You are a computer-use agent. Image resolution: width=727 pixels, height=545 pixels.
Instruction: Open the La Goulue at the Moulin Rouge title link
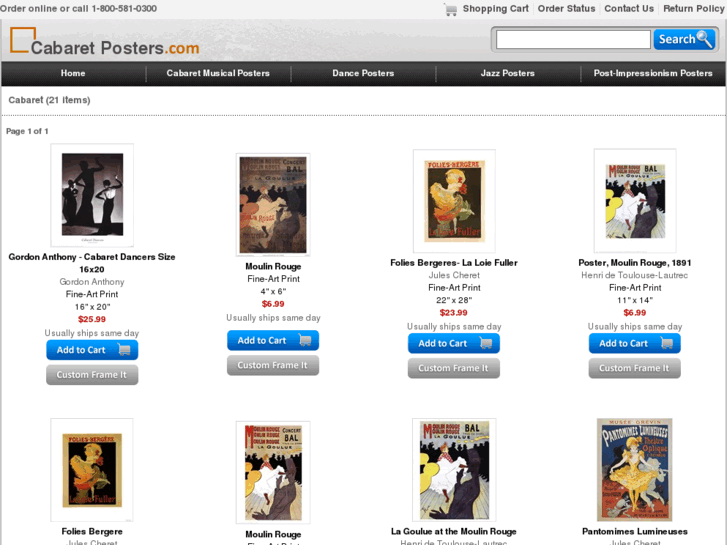coord(454,532)
